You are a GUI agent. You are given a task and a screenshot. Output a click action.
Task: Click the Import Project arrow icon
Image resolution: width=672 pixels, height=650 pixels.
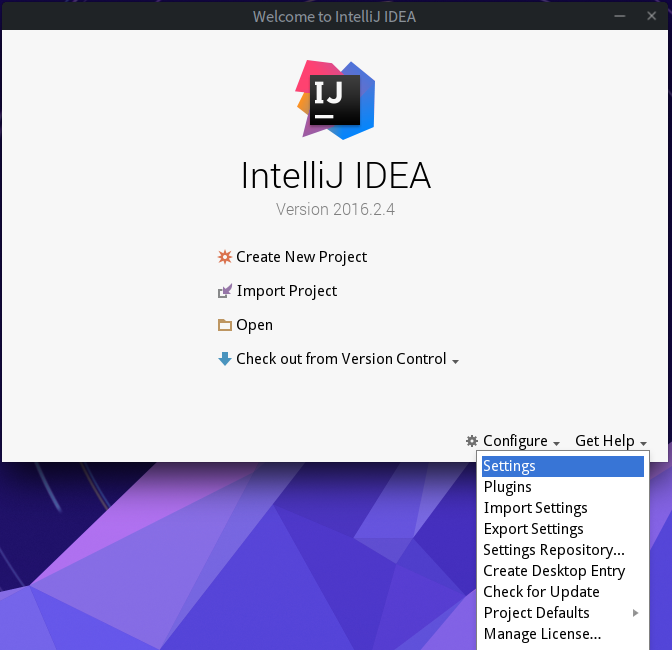tap(225, 291)
